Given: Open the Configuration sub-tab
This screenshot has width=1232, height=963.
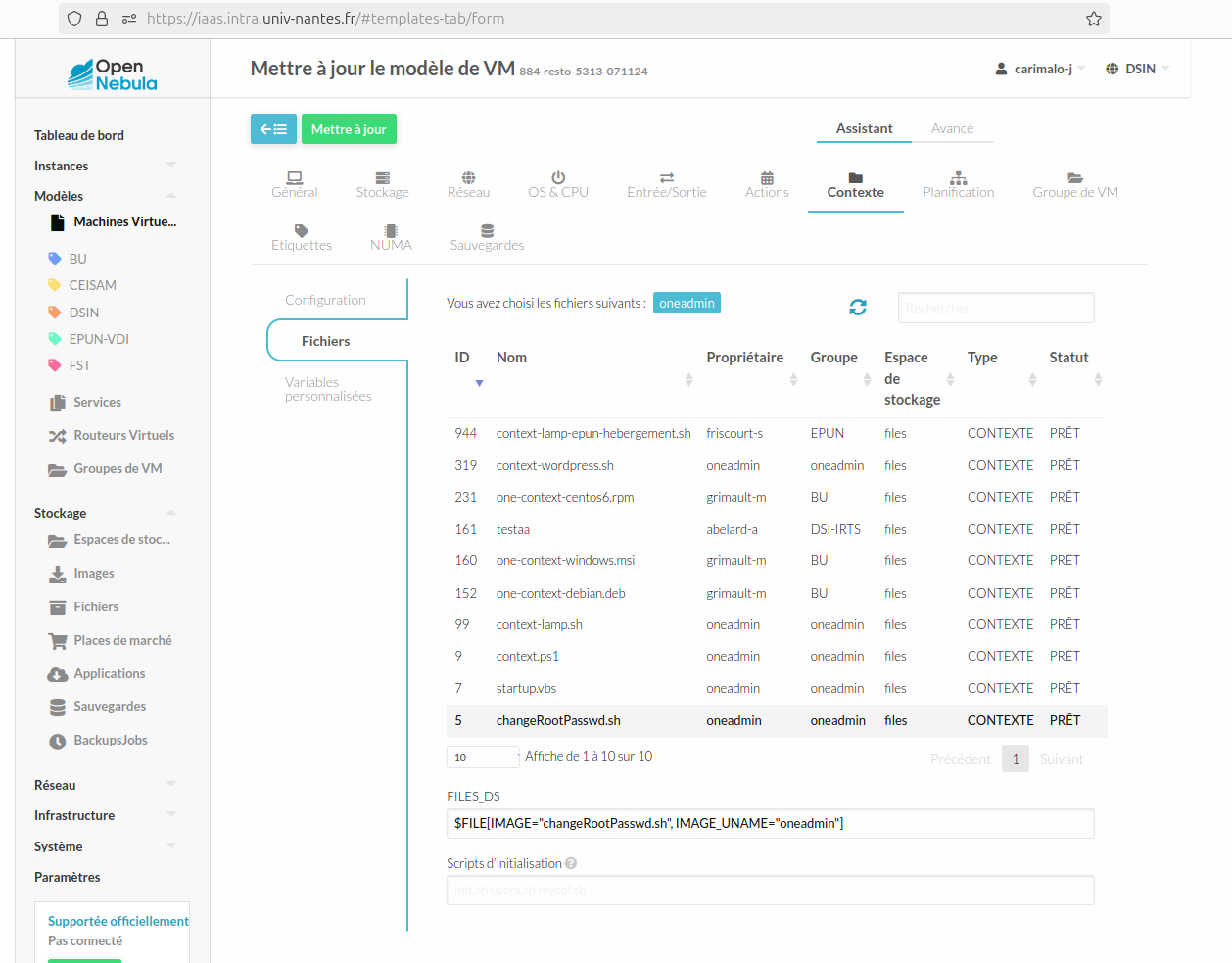Looking at the screenshot, I should coord(325,300).
